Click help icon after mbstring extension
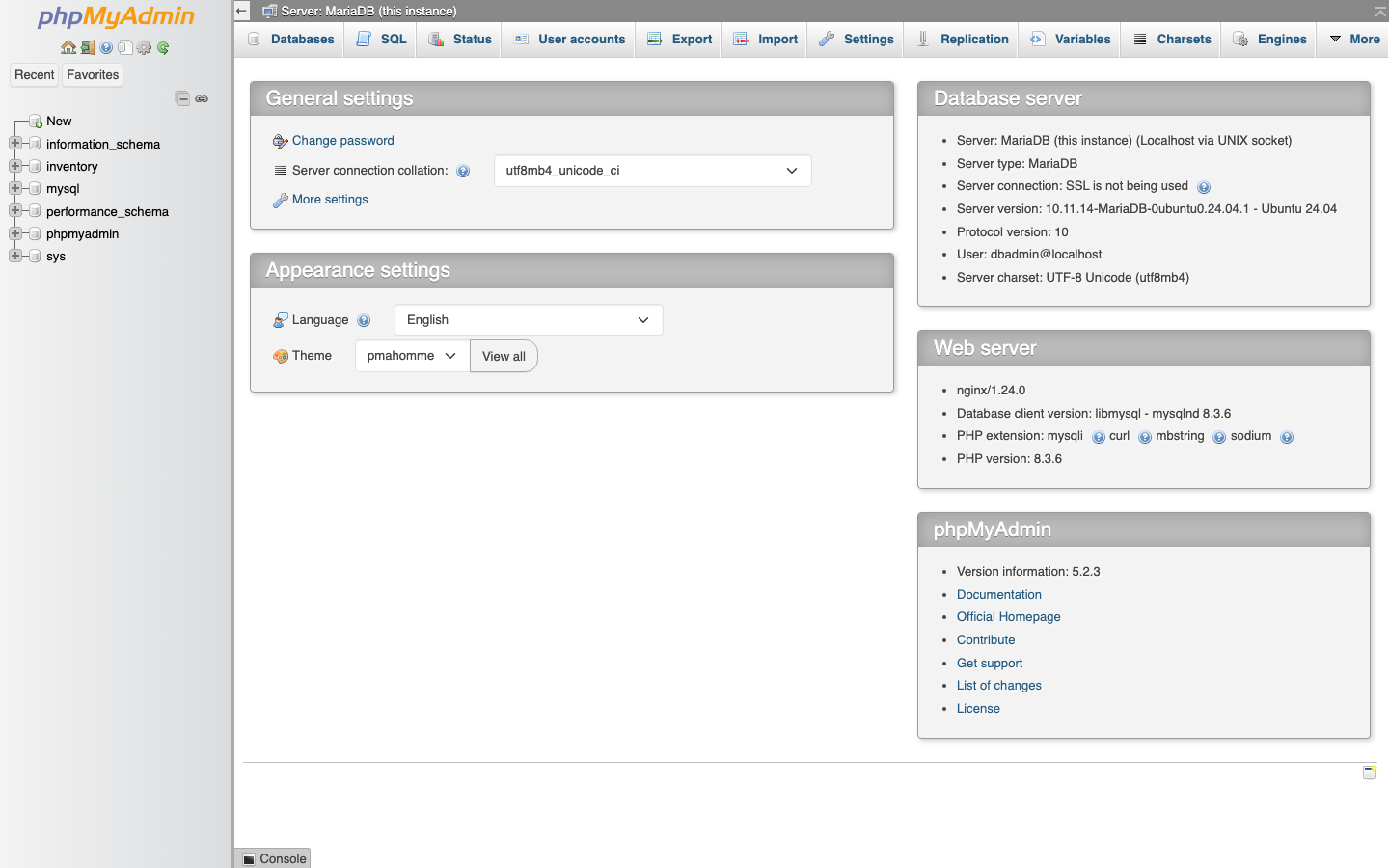Image resolution: width=1389 pixels, height=868 pixels. click(x=1219, y=437)
